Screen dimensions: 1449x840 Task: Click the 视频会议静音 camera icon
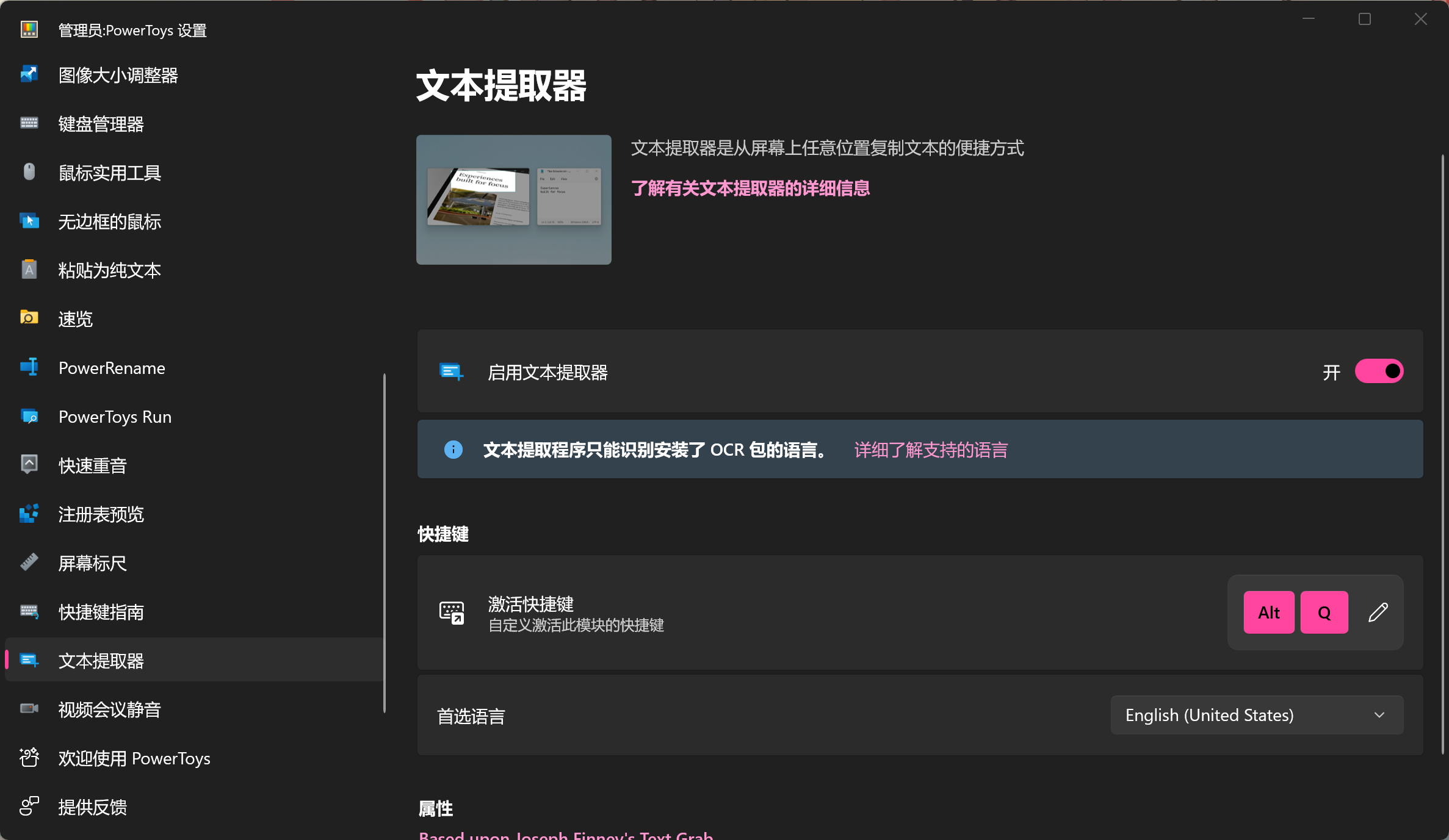point(29,709)
